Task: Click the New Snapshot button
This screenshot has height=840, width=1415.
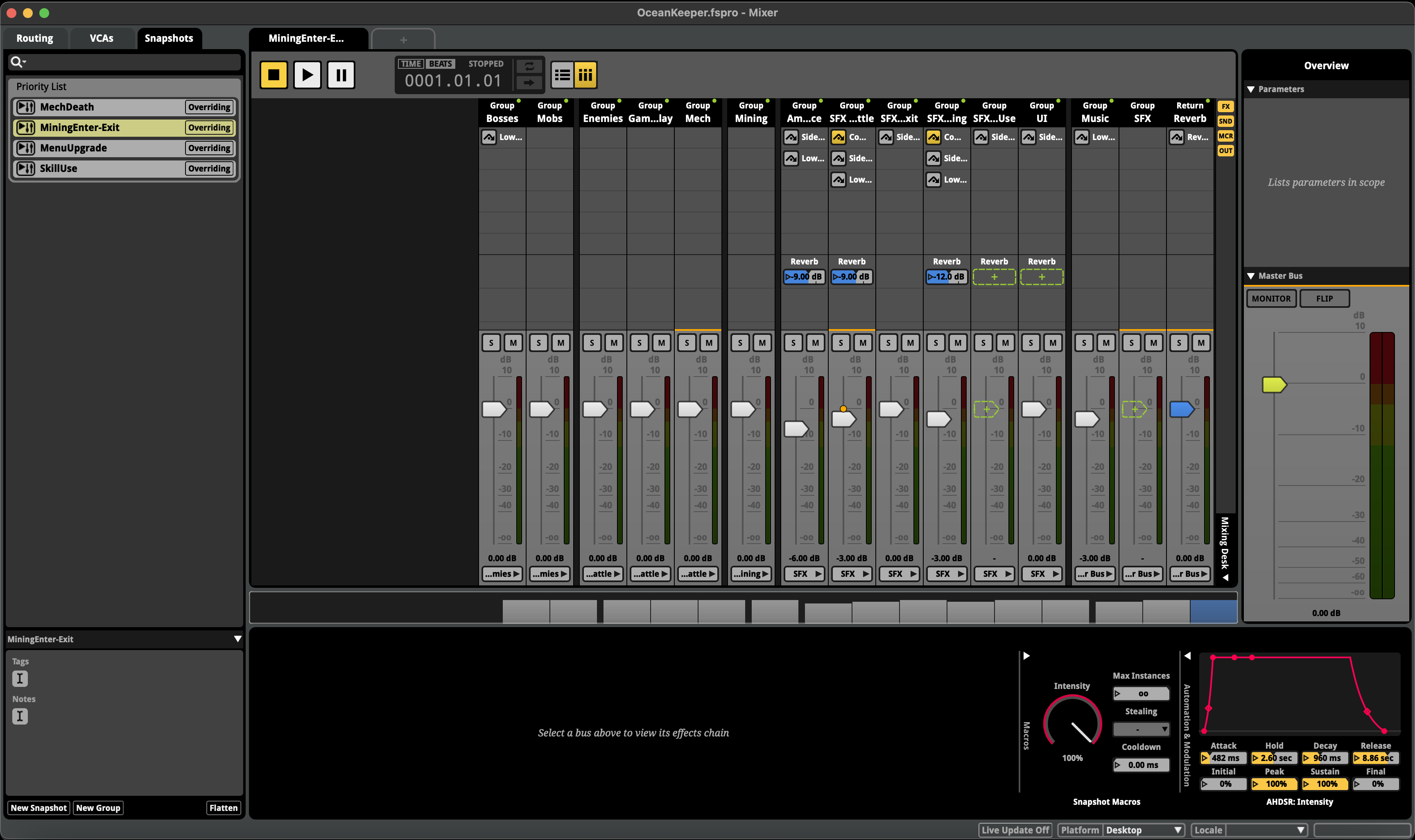Action: pos(38,808)
